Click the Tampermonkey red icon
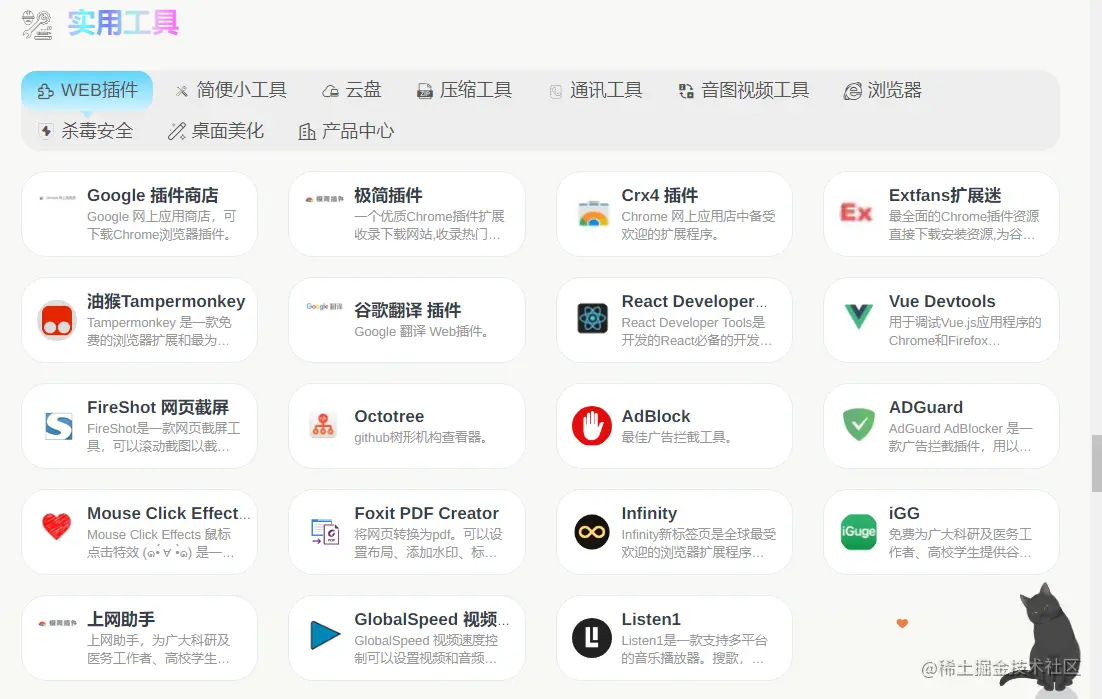The height and width of the screenshot is (699, 1102). click(x=56, y=320)
